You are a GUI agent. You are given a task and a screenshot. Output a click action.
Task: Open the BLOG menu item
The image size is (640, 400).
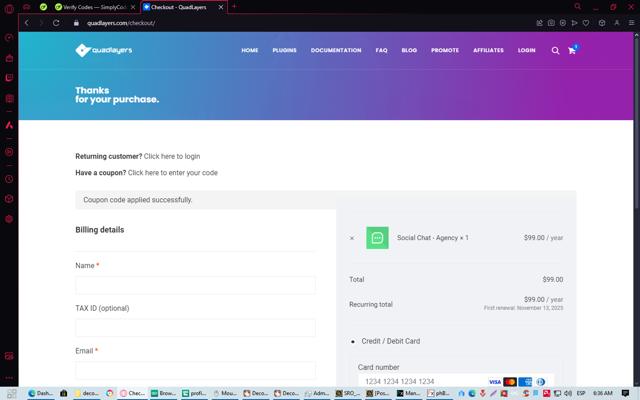point(409,50)
